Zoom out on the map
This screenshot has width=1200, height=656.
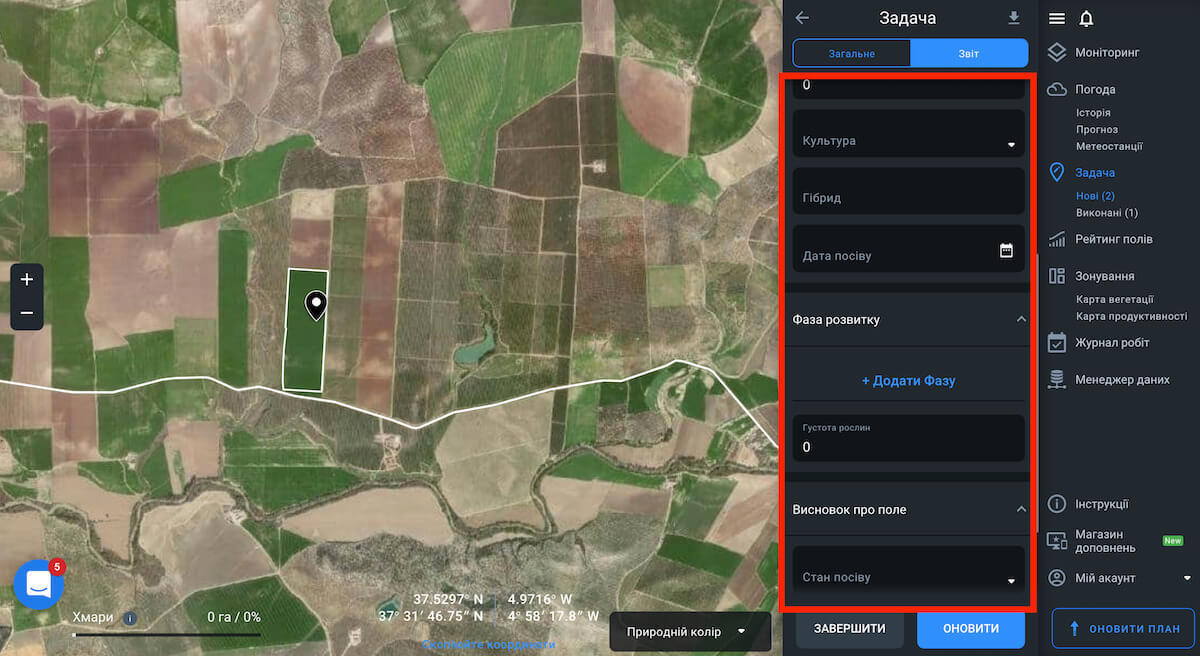click(27, 313)
